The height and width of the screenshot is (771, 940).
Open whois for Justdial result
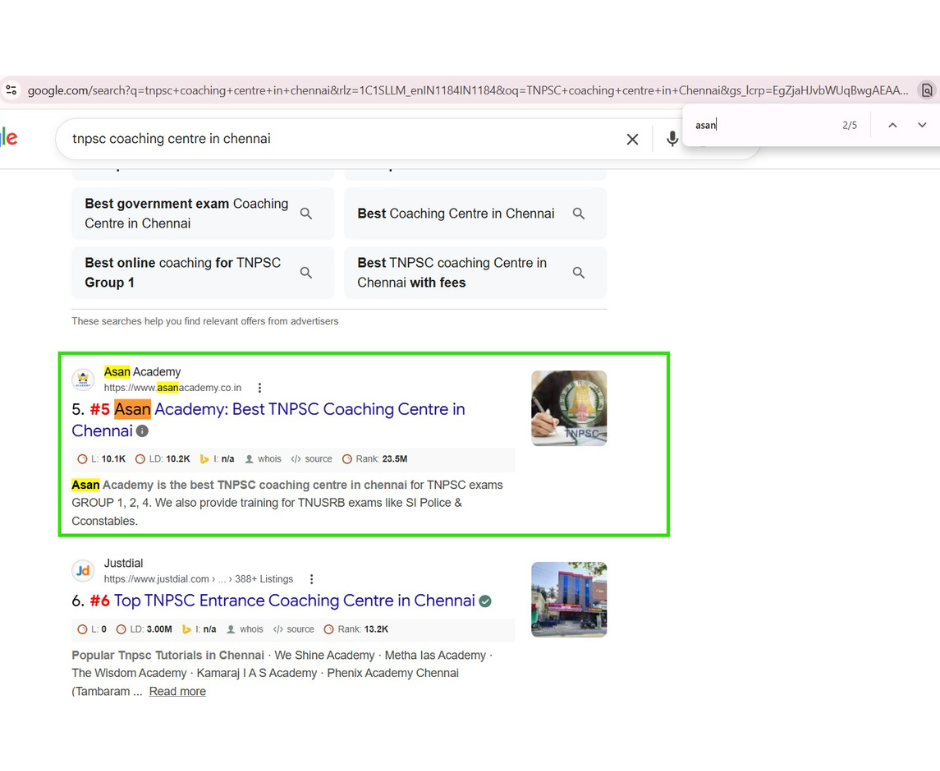[245, 630]
